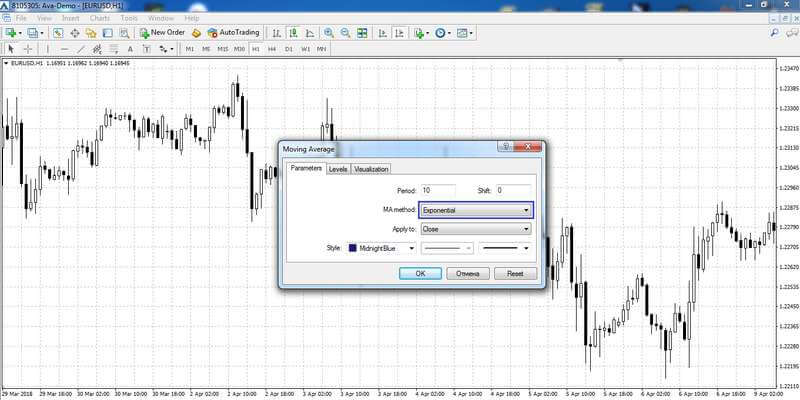Select the trendline drawing tool
The height and width of the screenshot is (400, 800).
(81, 49)
